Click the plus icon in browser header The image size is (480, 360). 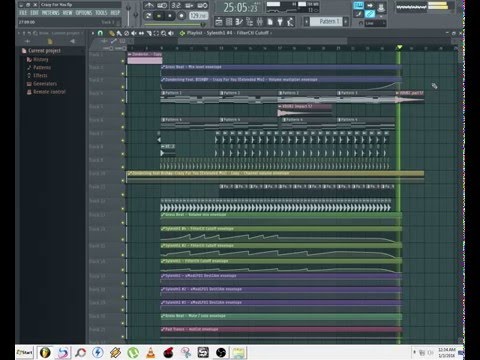coord(28,41)
